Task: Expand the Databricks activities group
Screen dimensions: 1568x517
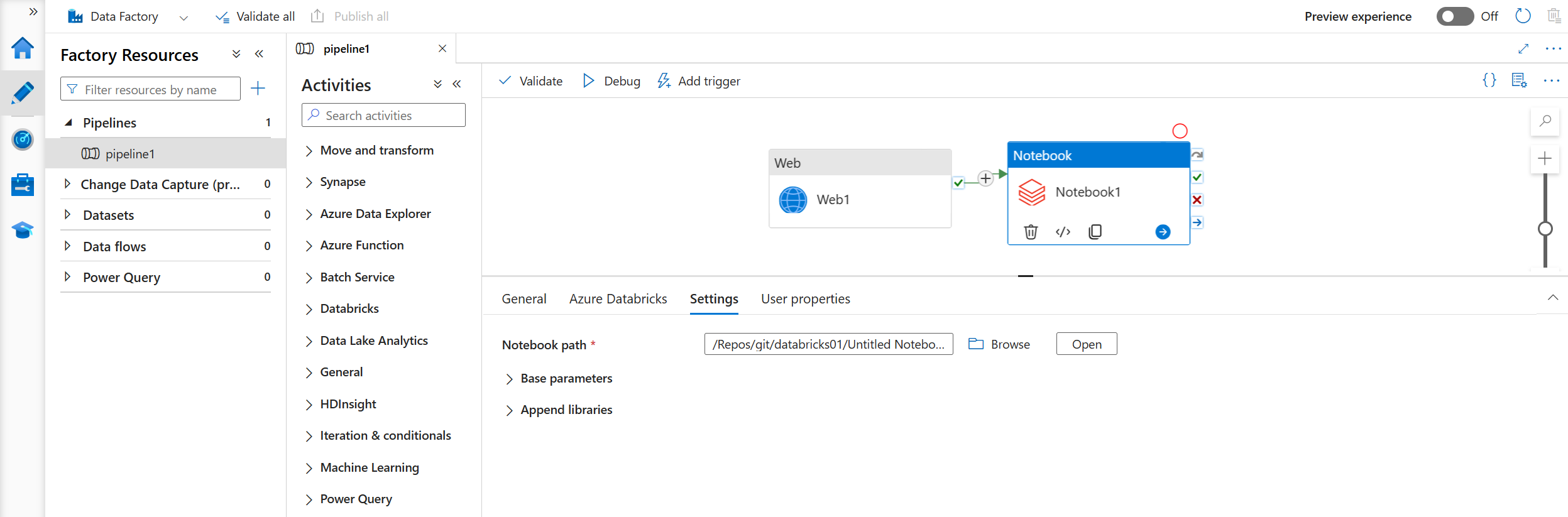Action: pos(309,309)
